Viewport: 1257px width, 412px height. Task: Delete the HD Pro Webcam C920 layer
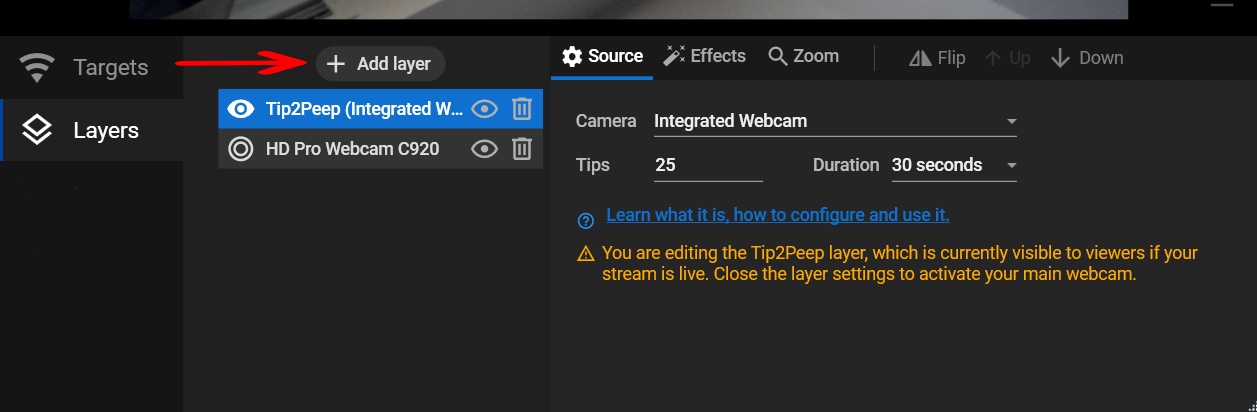pos(522,149)
